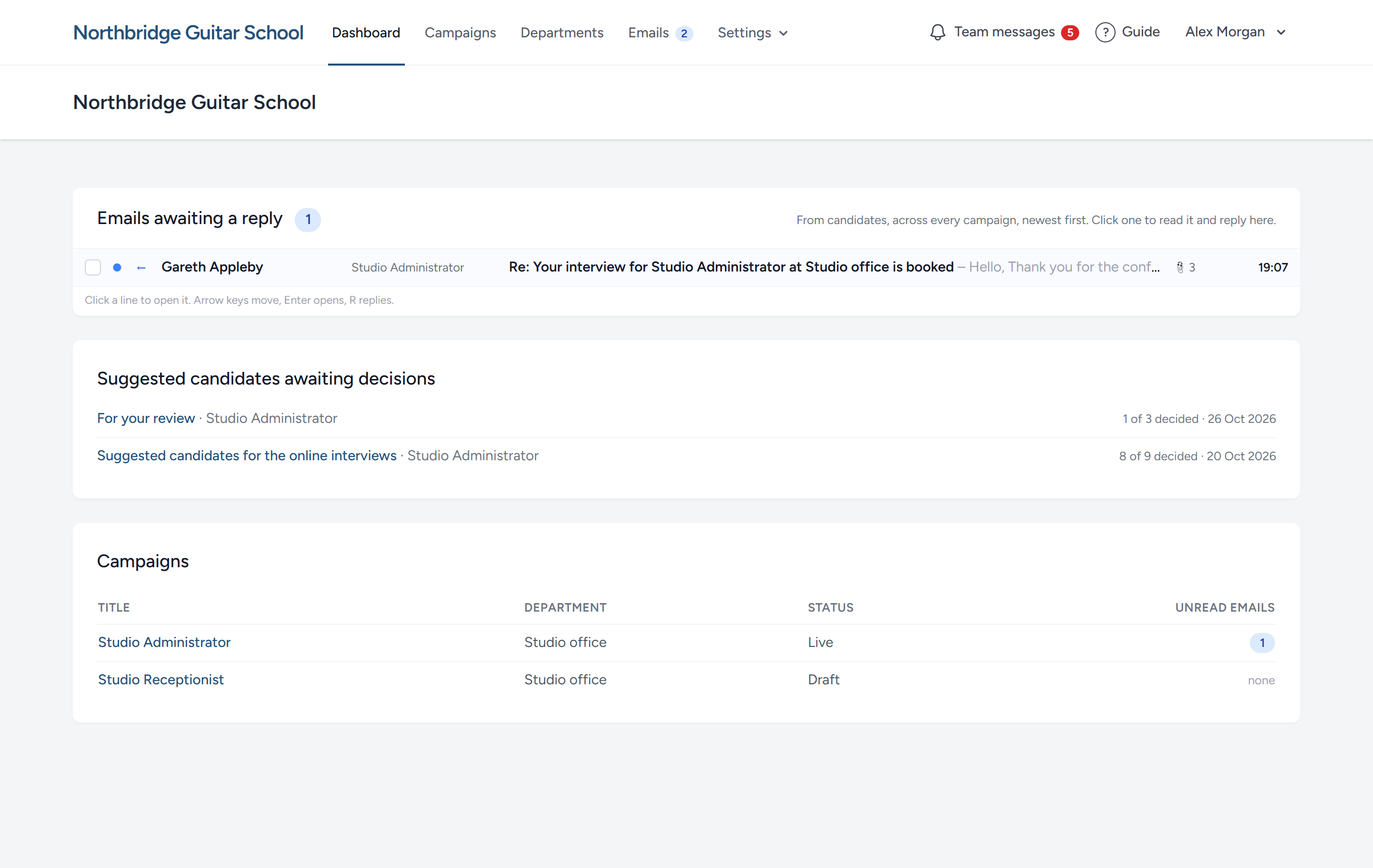Viewport: 1373px width, 868px height.
Task: Open the email subject Re: Your interview booked
Action: (x=731, y=267)
